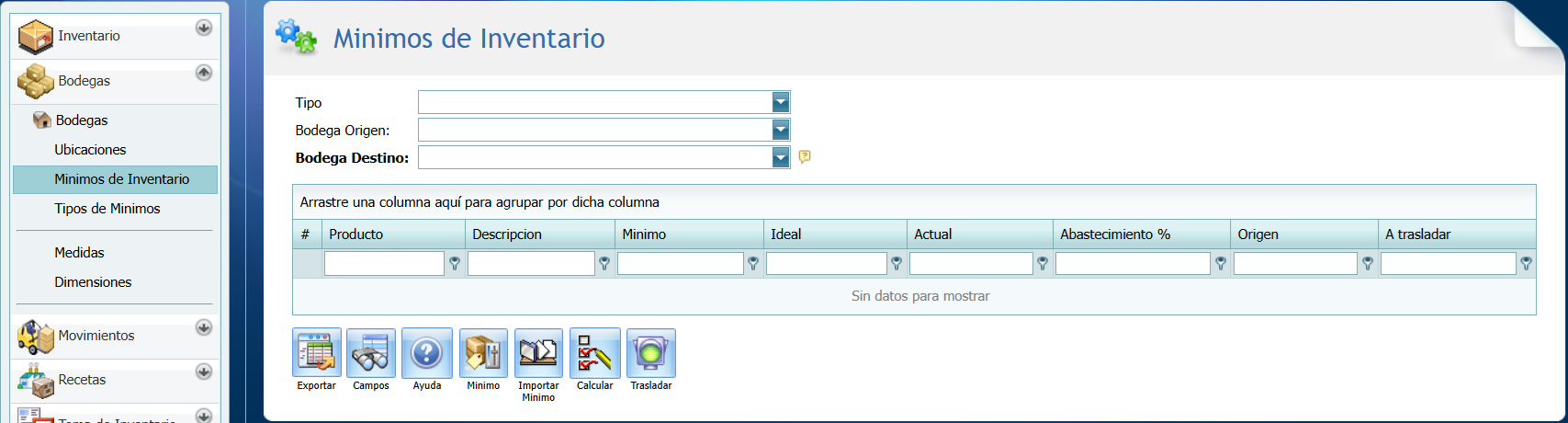Sort by Descripcion column header
This screenshot has height=423, width=1568.
click(x=540, y=234)
